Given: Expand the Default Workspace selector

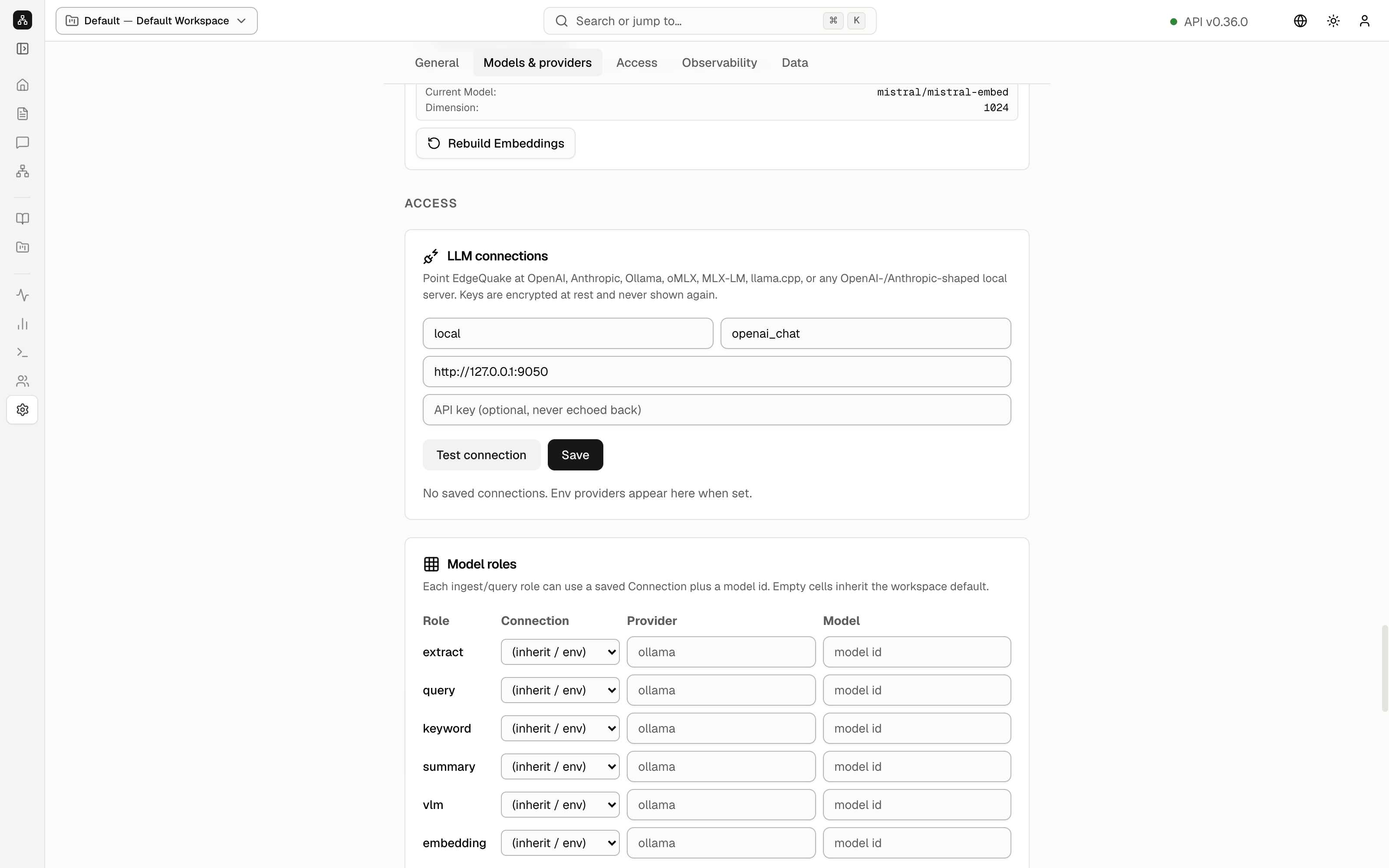Looking at the screenshot, I should (157, 21).
